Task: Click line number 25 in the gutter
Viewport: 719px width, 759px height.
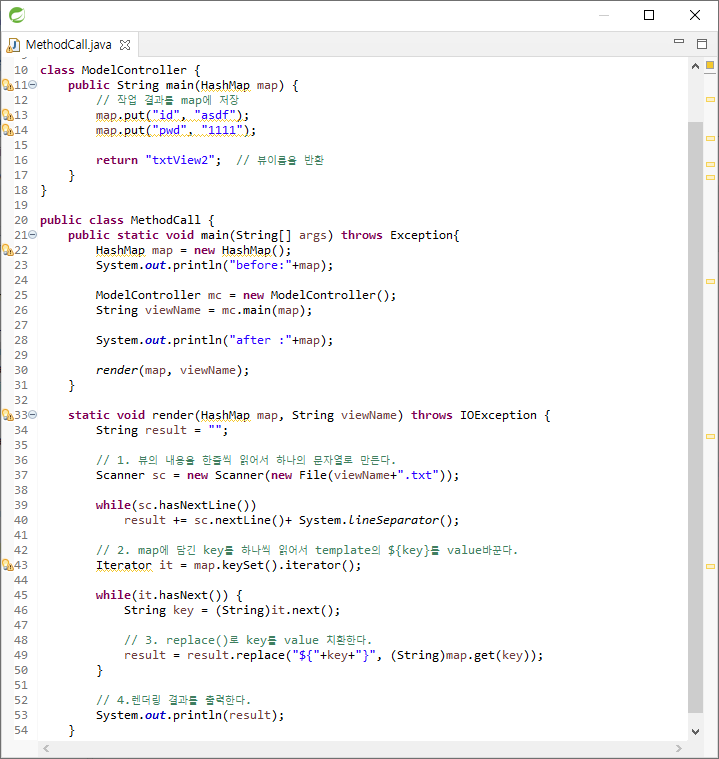Action: [21, 295]
